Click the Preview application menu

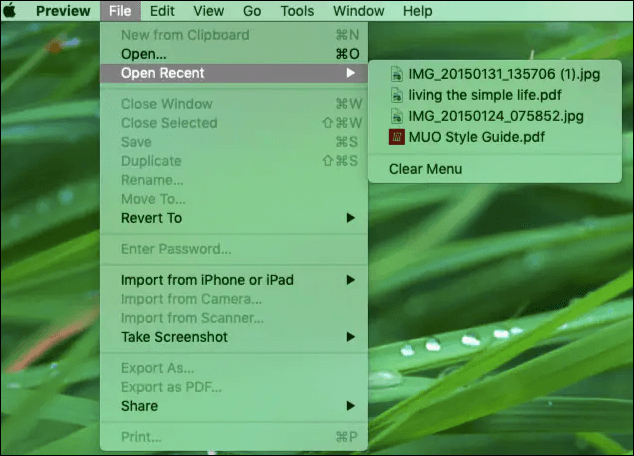coord(63,11)
